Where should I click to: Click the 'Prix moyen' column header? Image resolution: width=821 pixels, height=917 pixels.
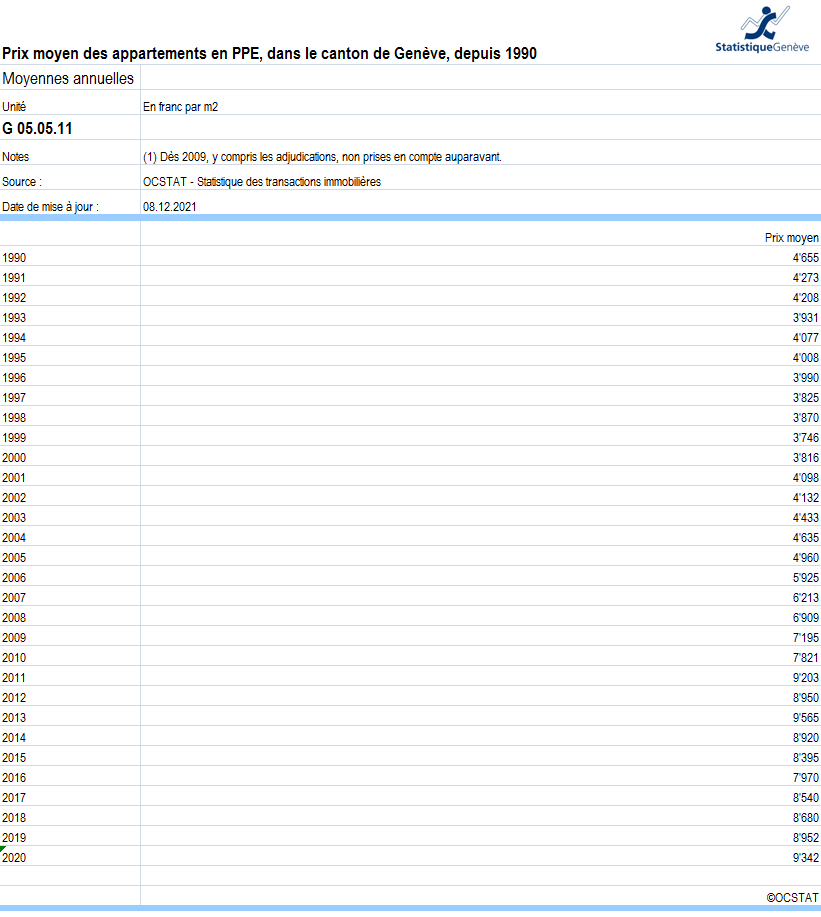click(x=792, y=238)
